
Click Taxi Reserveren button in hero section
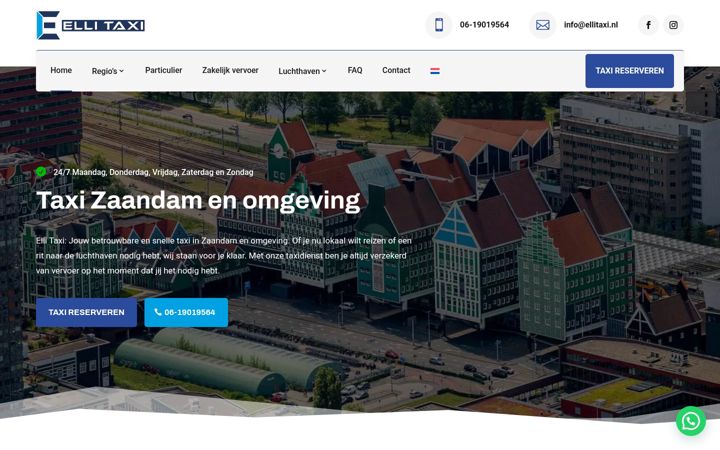(x=86, y=312)
